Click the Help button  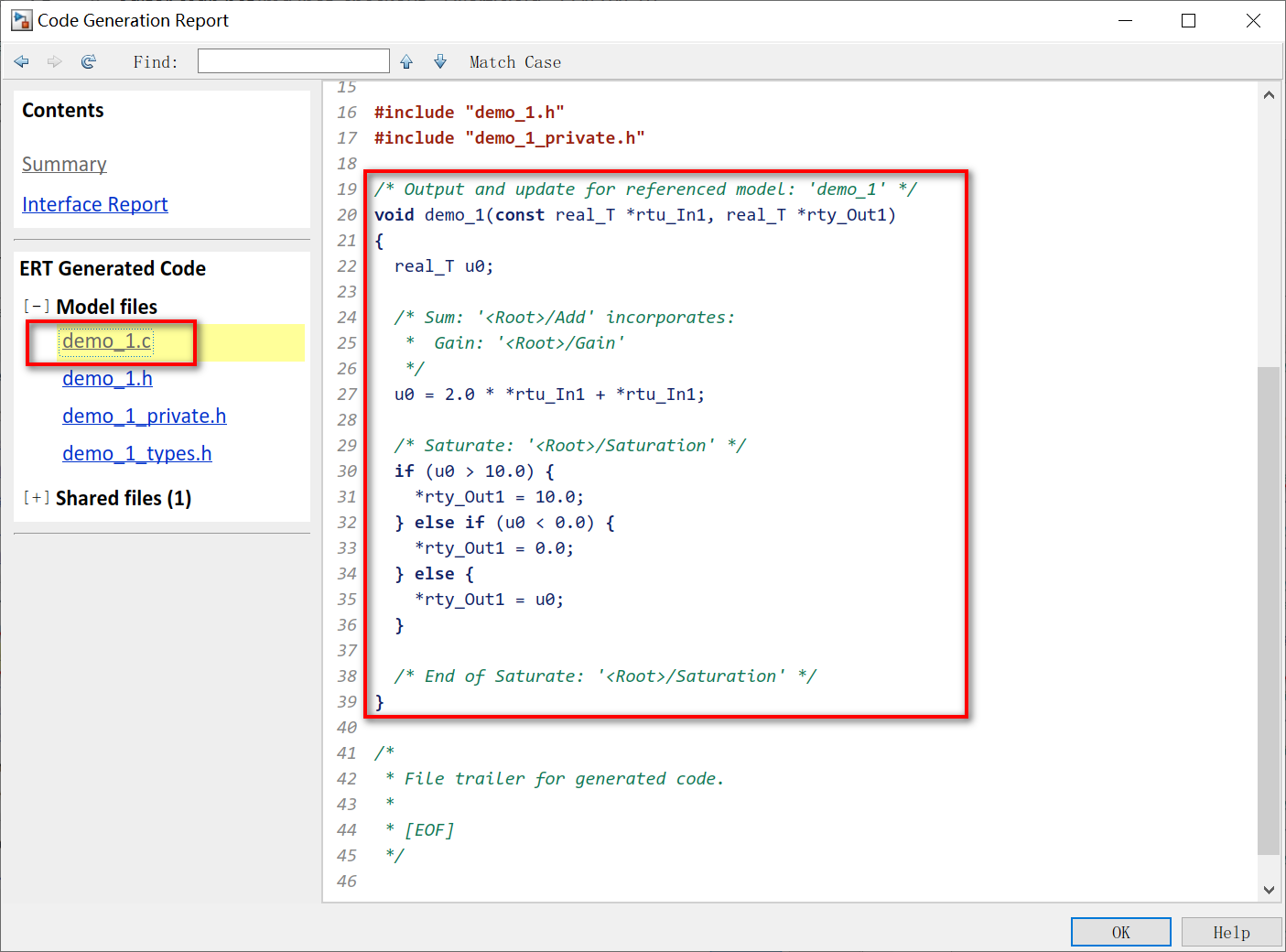point(1231,932)
